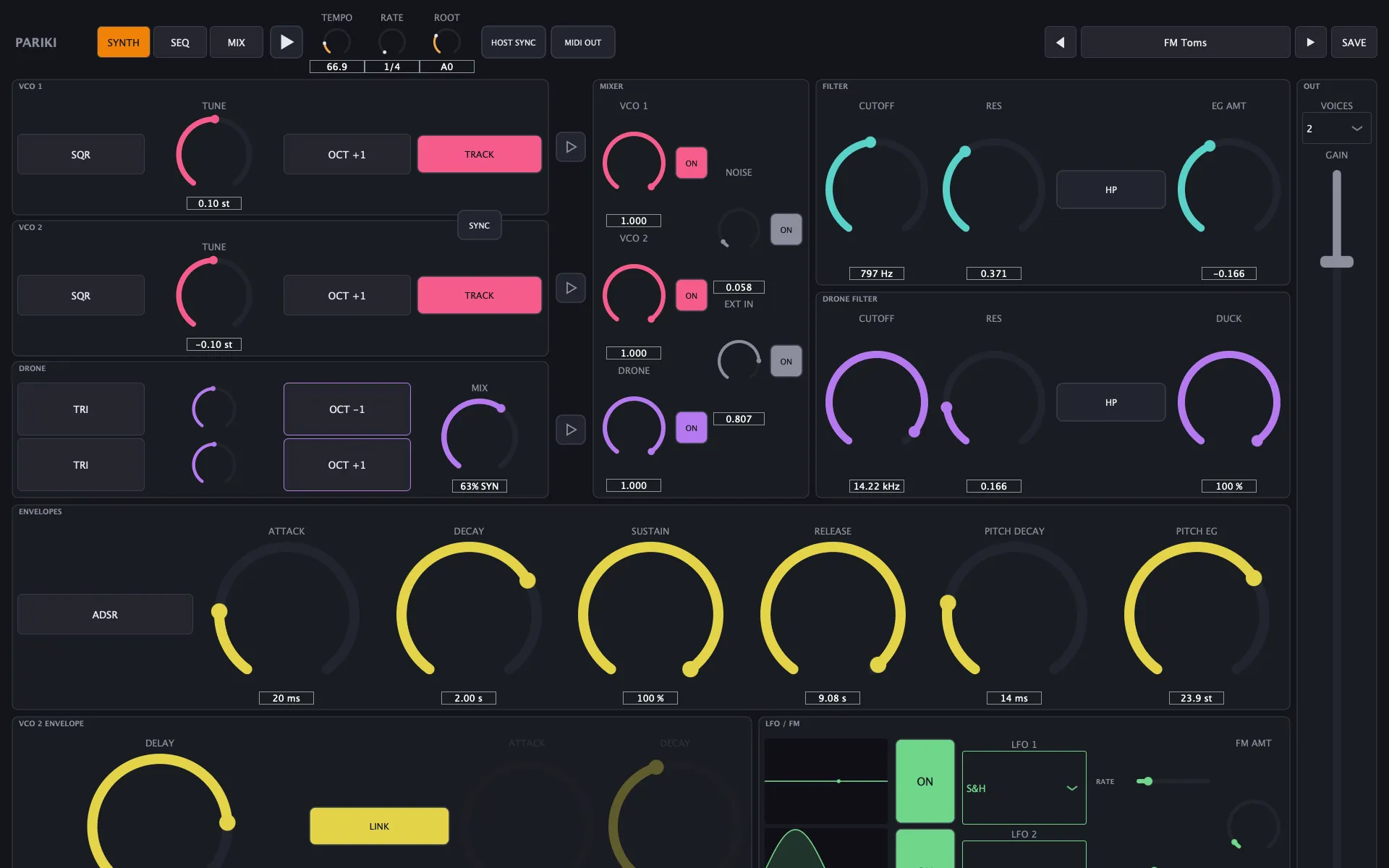Viewport: 1389px width, 868px height.
Task: Save the current preset
Action: [1354, 42]
